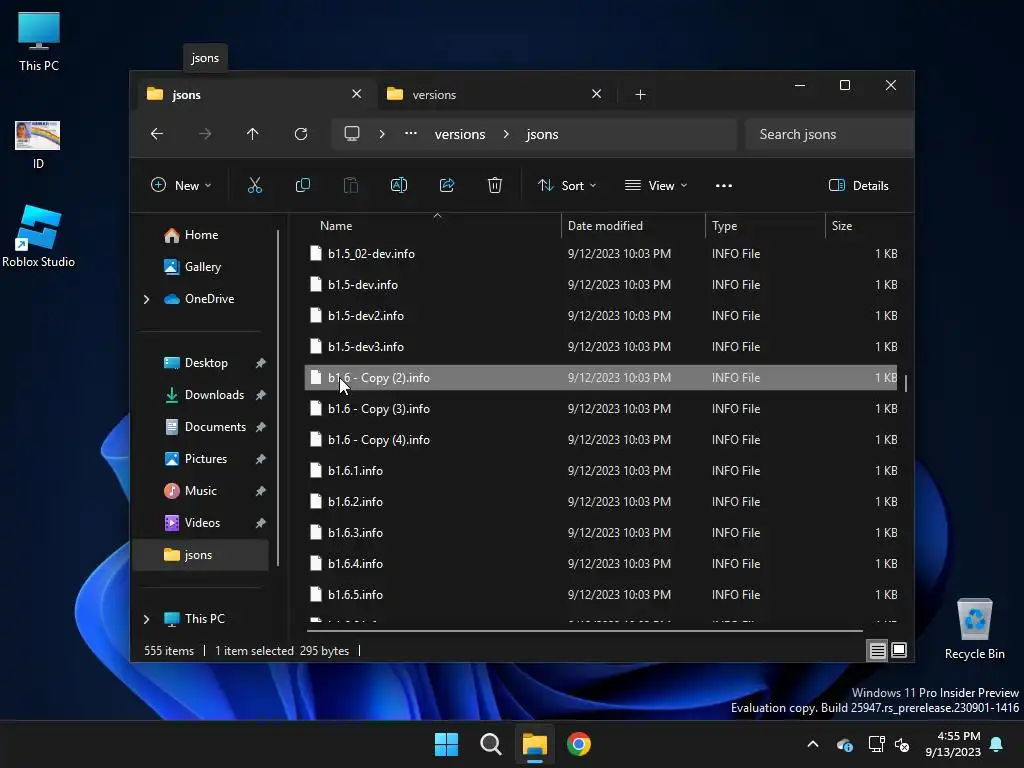Open the New dropdown menu
The image size is (1024, 768).
[x=181, y=185]
